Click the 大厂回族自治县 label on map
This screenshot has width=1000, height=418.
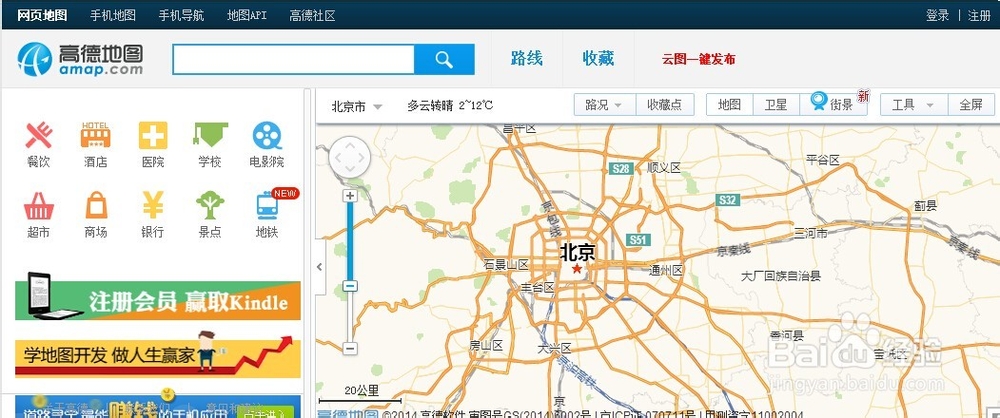point(781,276)
